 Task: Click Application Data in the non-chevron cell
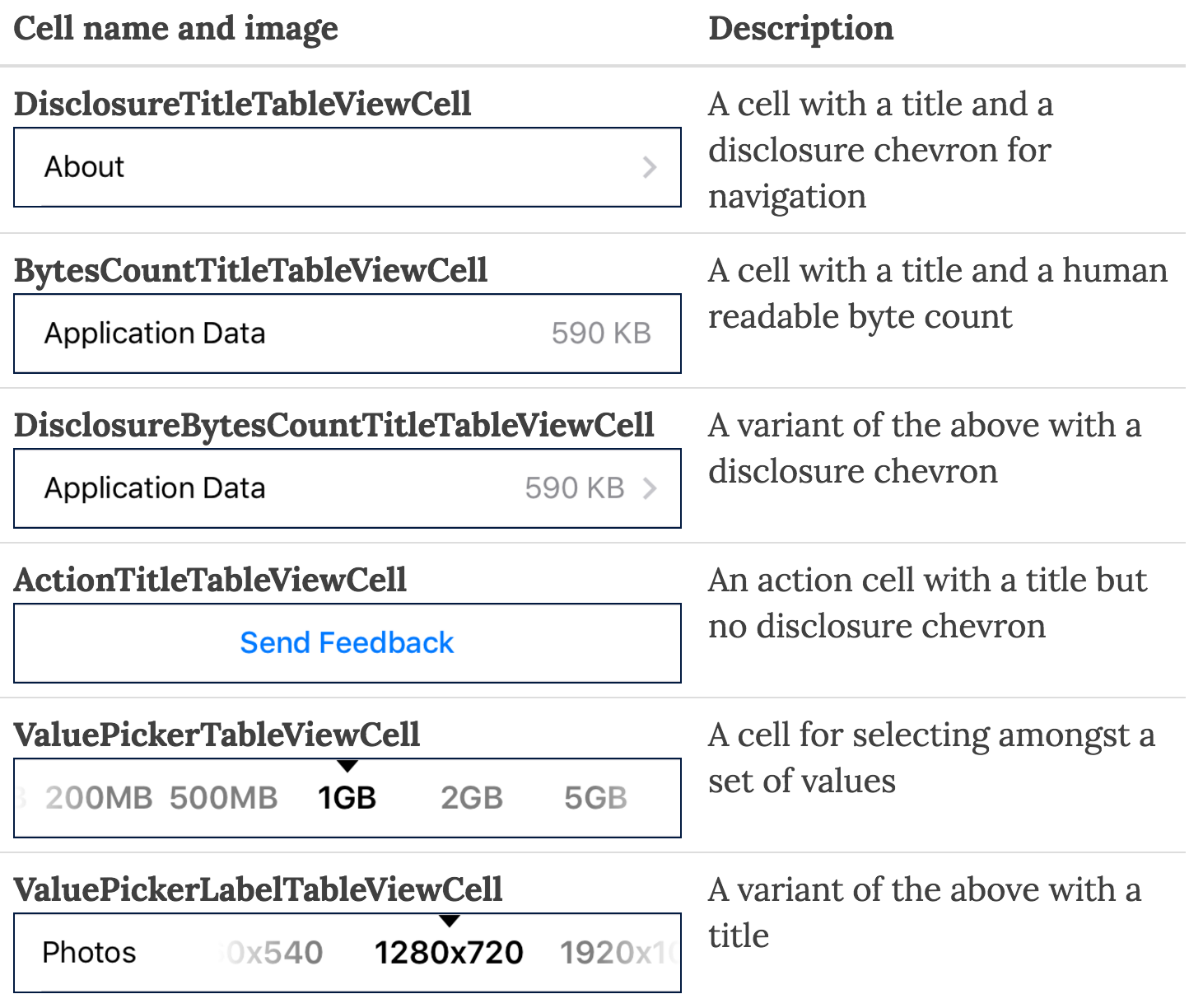[x=155, y=334]
